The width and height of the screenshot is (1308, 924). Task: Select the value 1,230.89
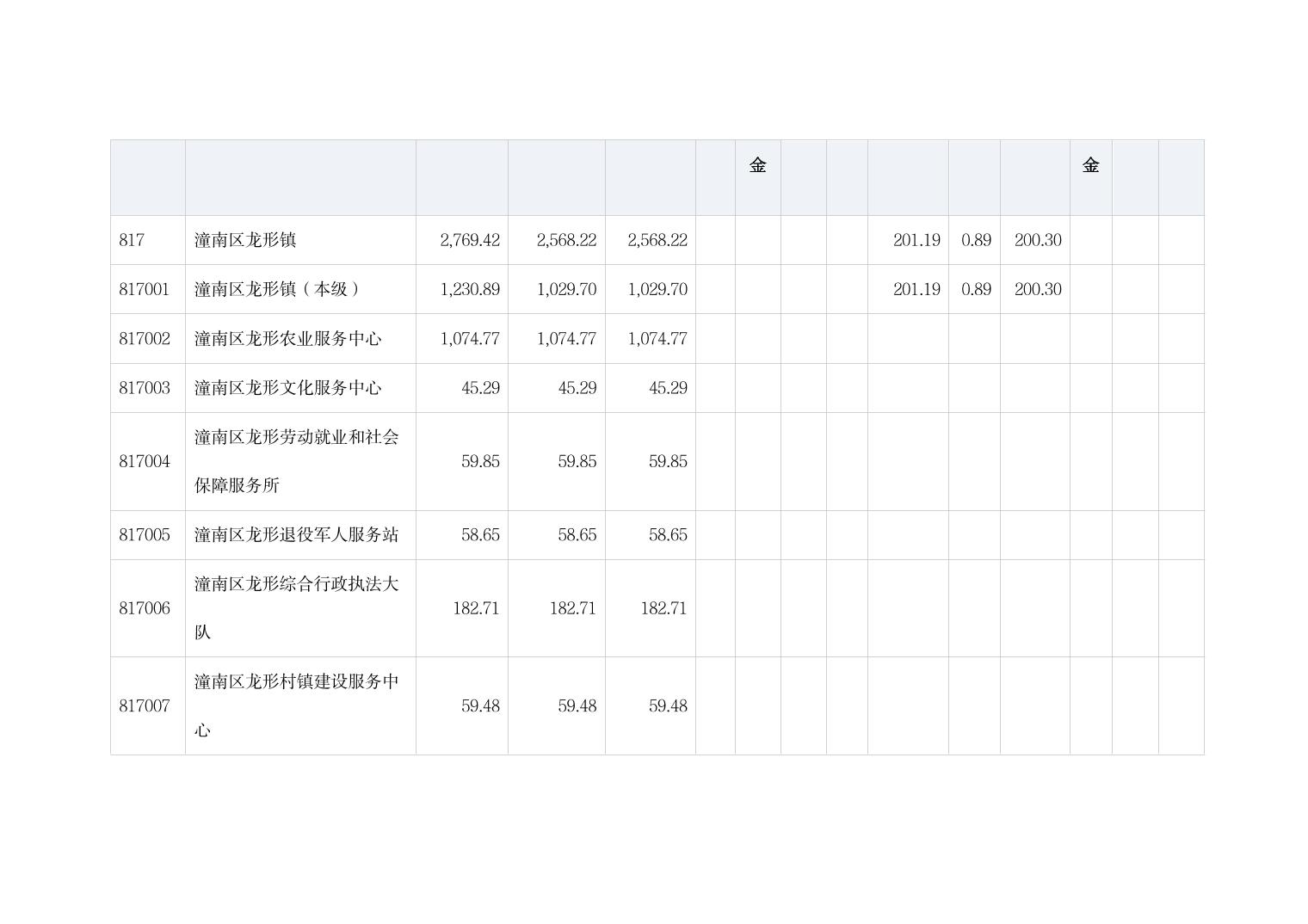pyautogui.click(x=469, y=289)
